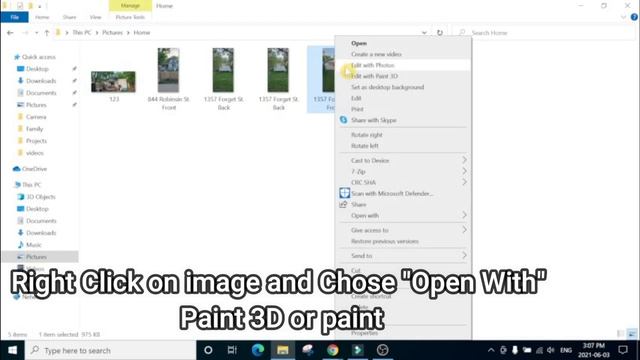Open Task View on taskbar

232,350
